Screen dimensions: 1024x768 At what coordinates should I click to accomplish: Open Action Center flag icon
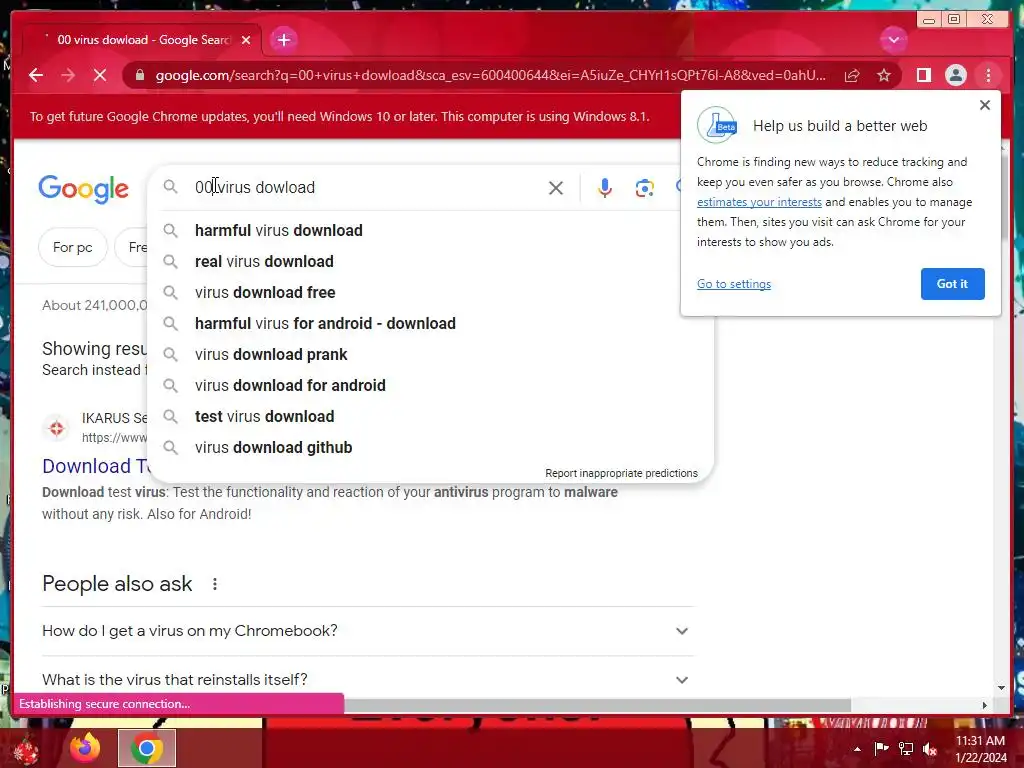pos(881,748)
